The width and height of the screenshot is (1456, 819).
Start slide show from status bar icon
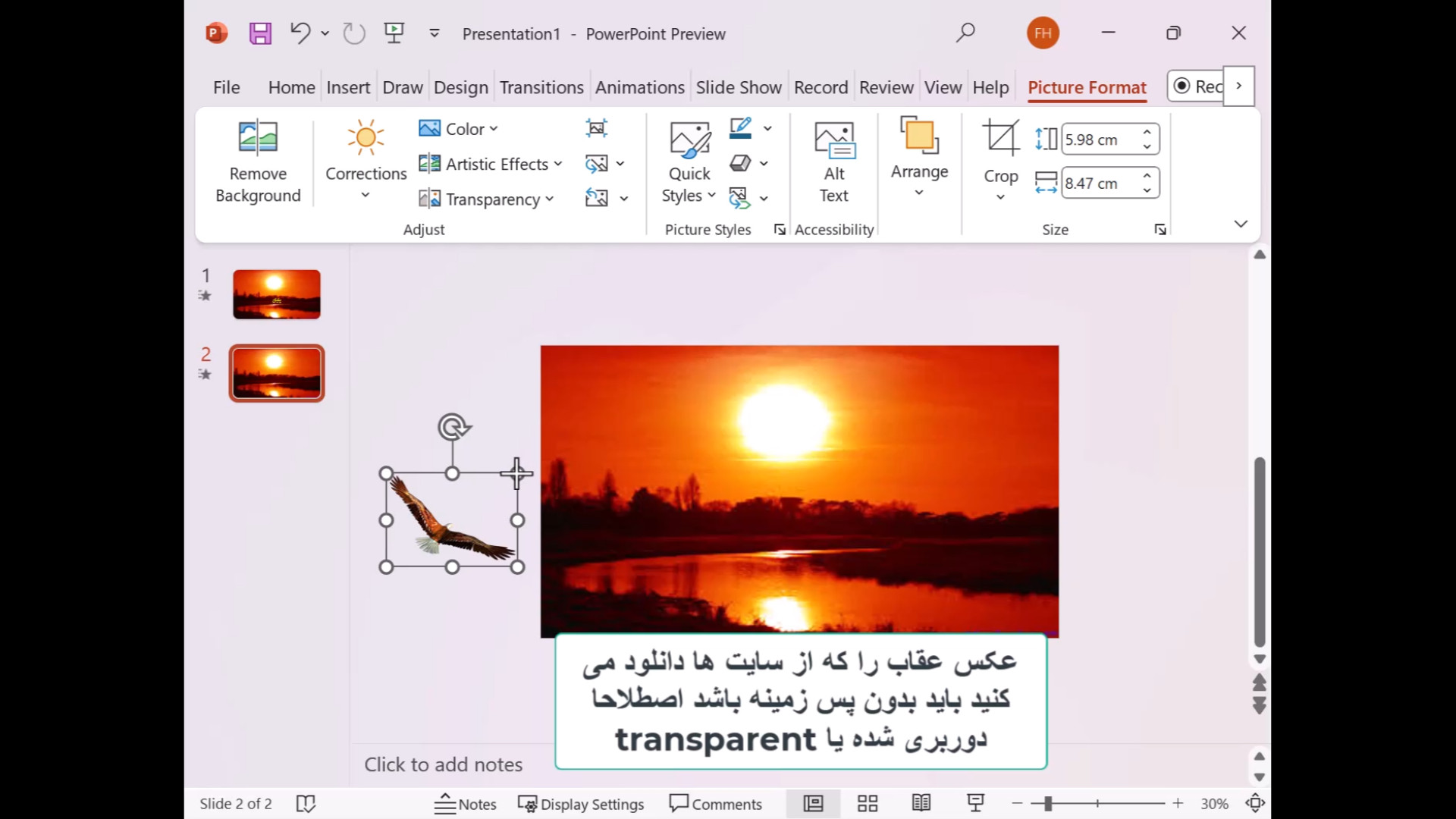click(975, 804)
